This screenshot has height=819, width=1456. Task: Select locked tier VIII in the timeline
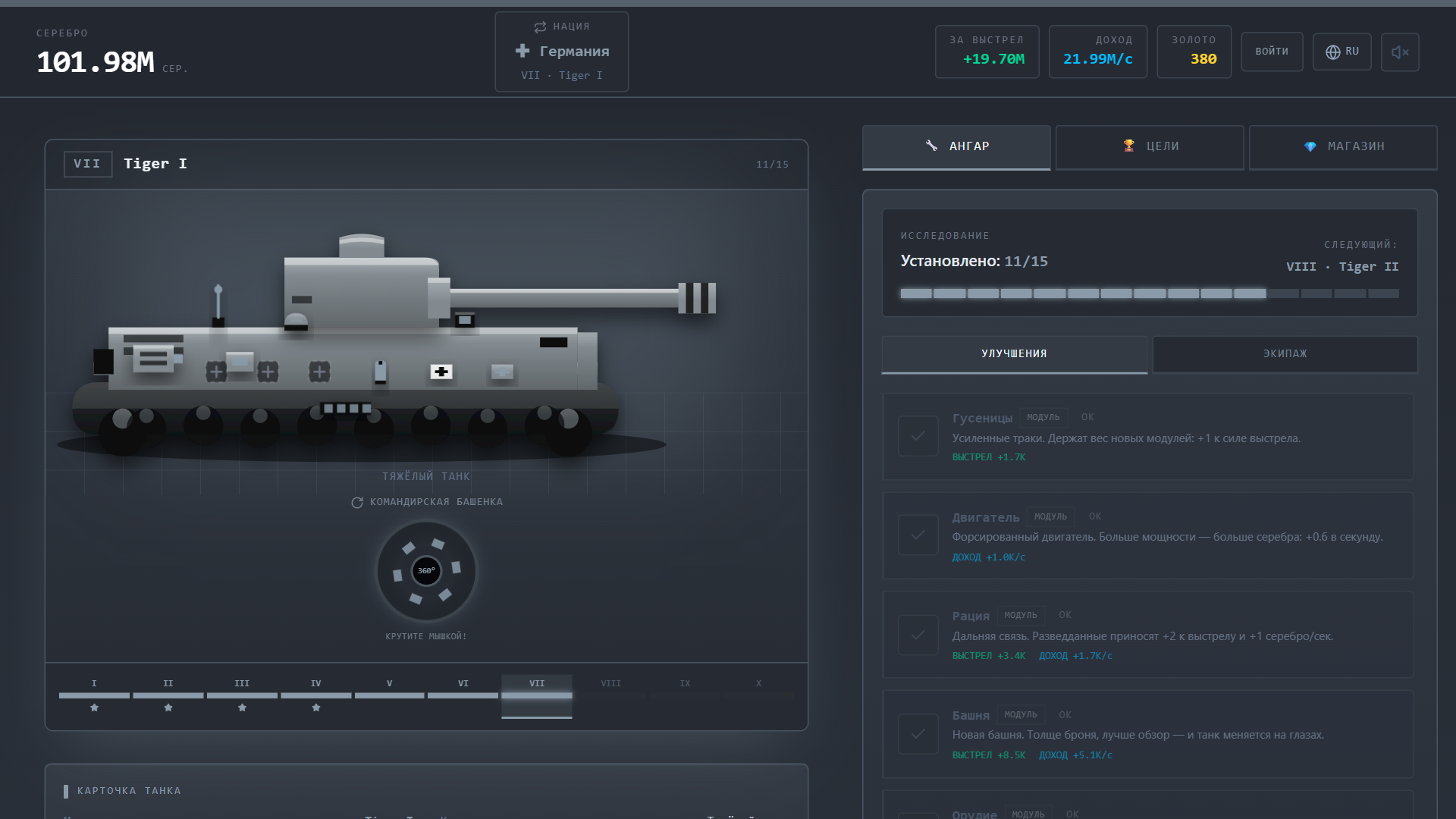click(610, 695)
